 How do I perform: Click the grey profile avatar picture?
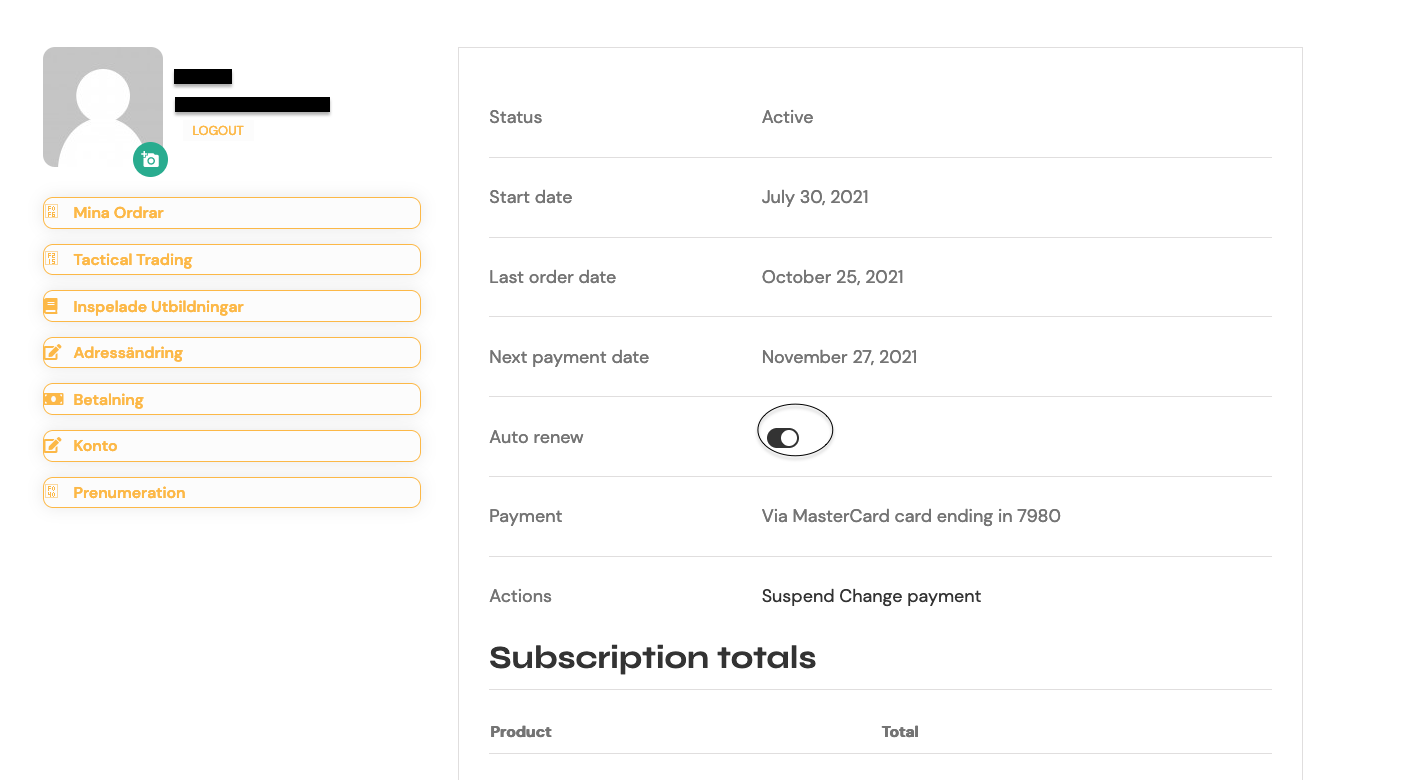pyautogui.click(x=103, y=107)
